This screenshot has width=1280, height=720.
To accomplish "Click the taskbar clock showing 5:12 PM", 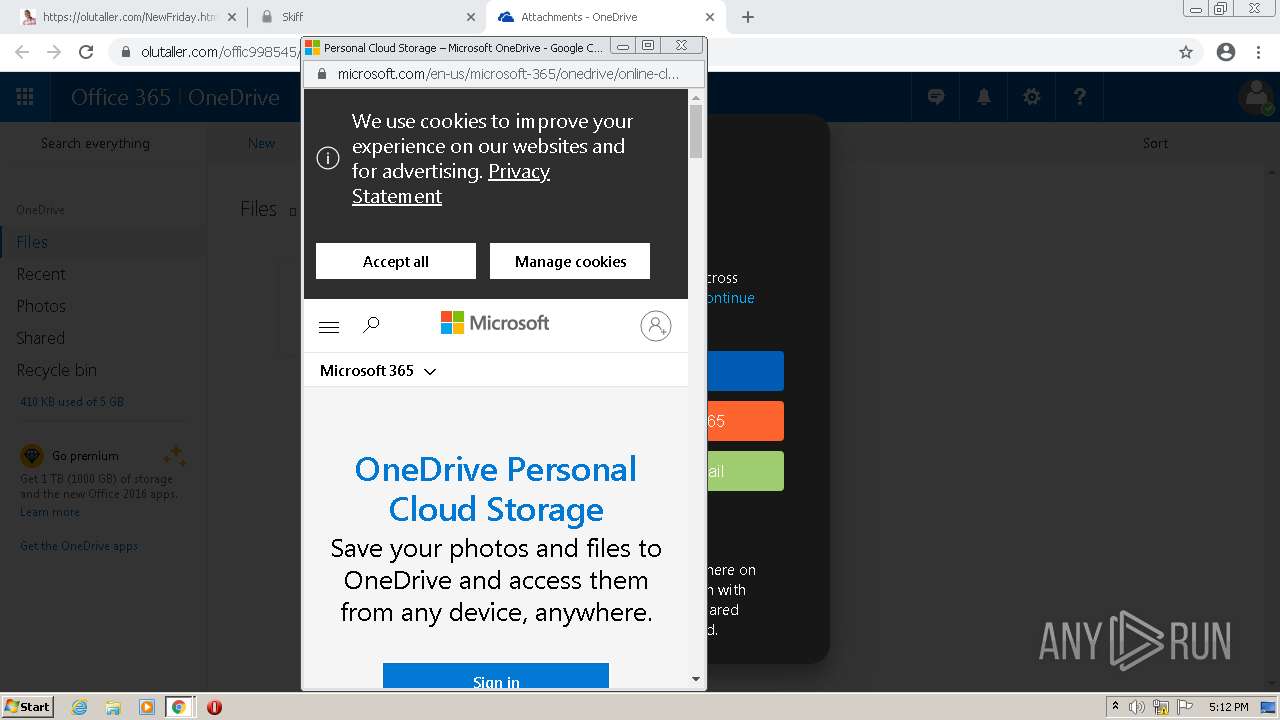I will (1228, 707).
